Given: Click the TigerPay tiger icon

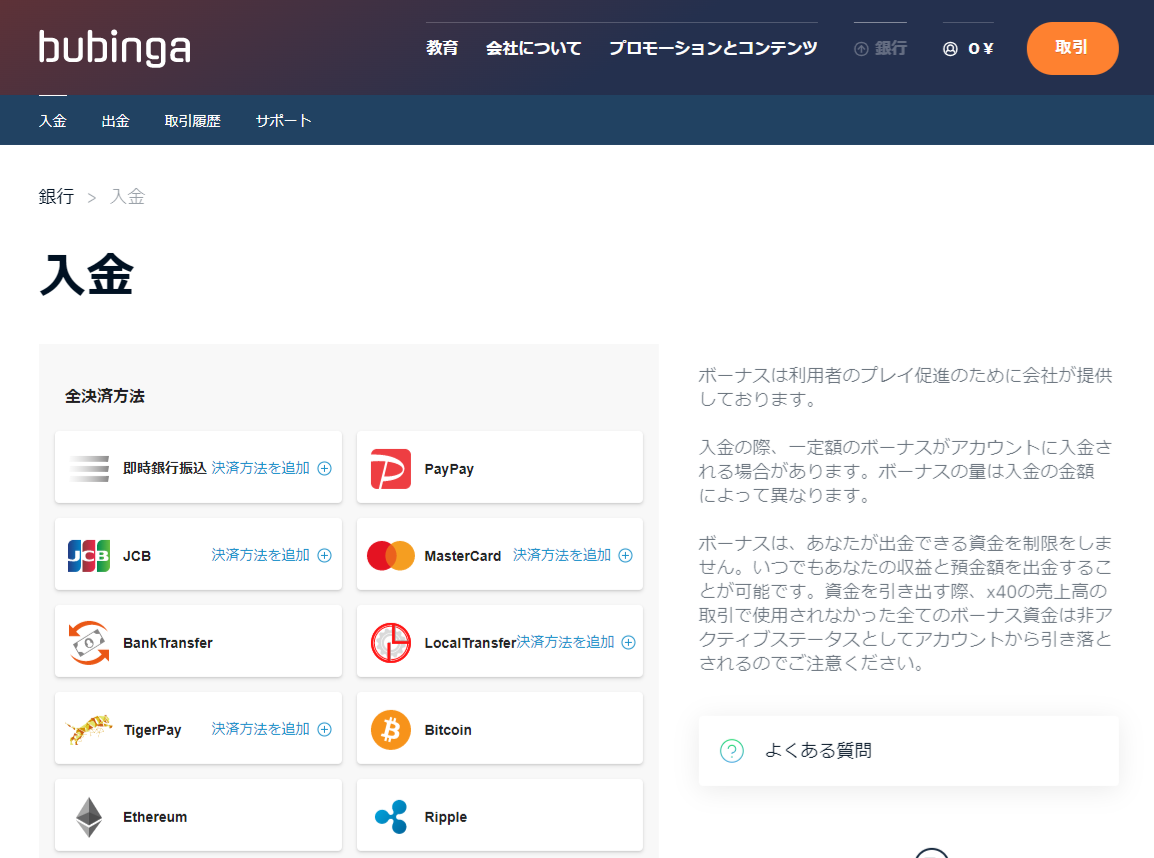Looking at the screenshot, I should (x=89, y=729).
